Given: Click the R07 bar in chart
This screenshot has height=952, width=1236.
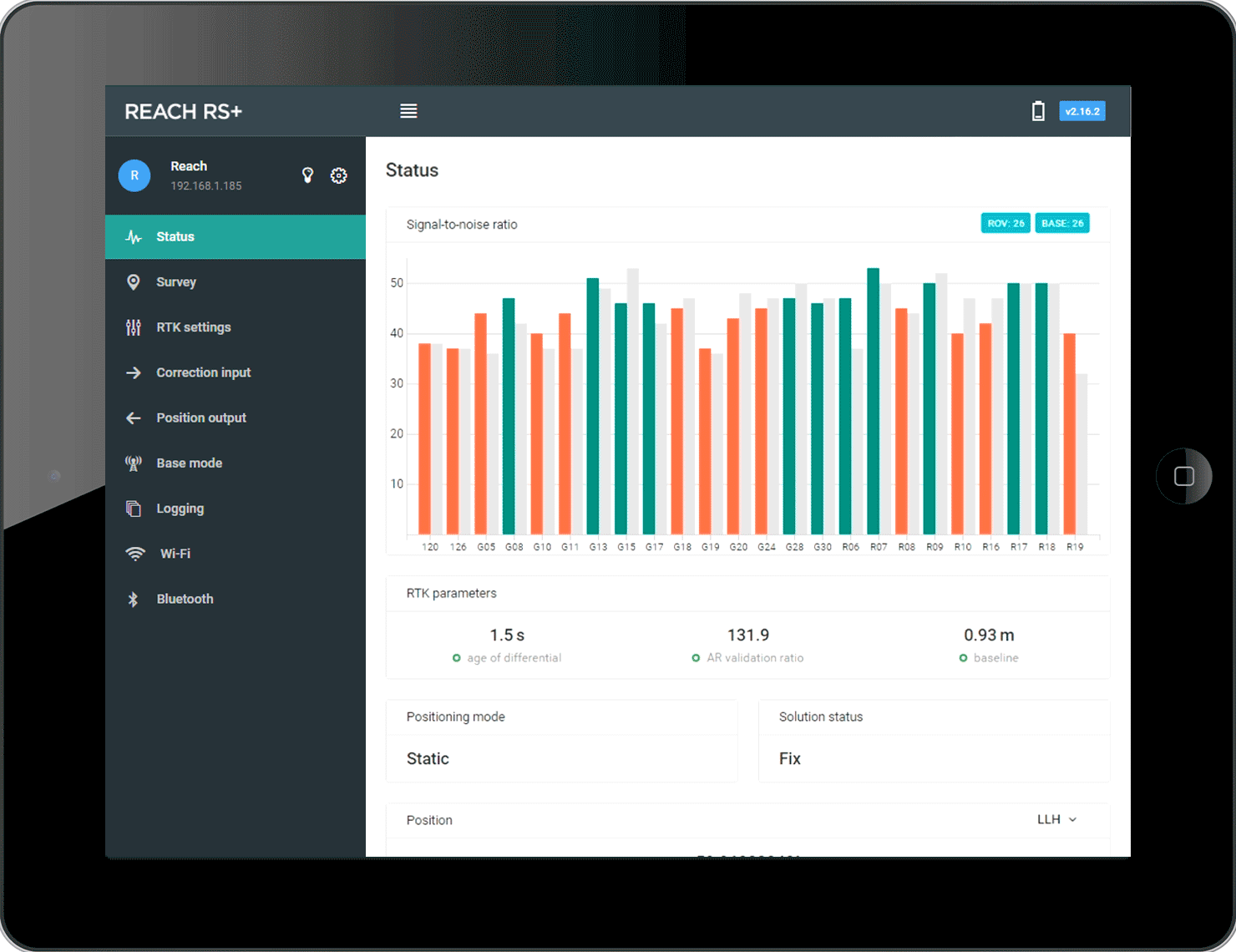Looking at the screenshot, I should pyautogui.click(x=874, y=401).
